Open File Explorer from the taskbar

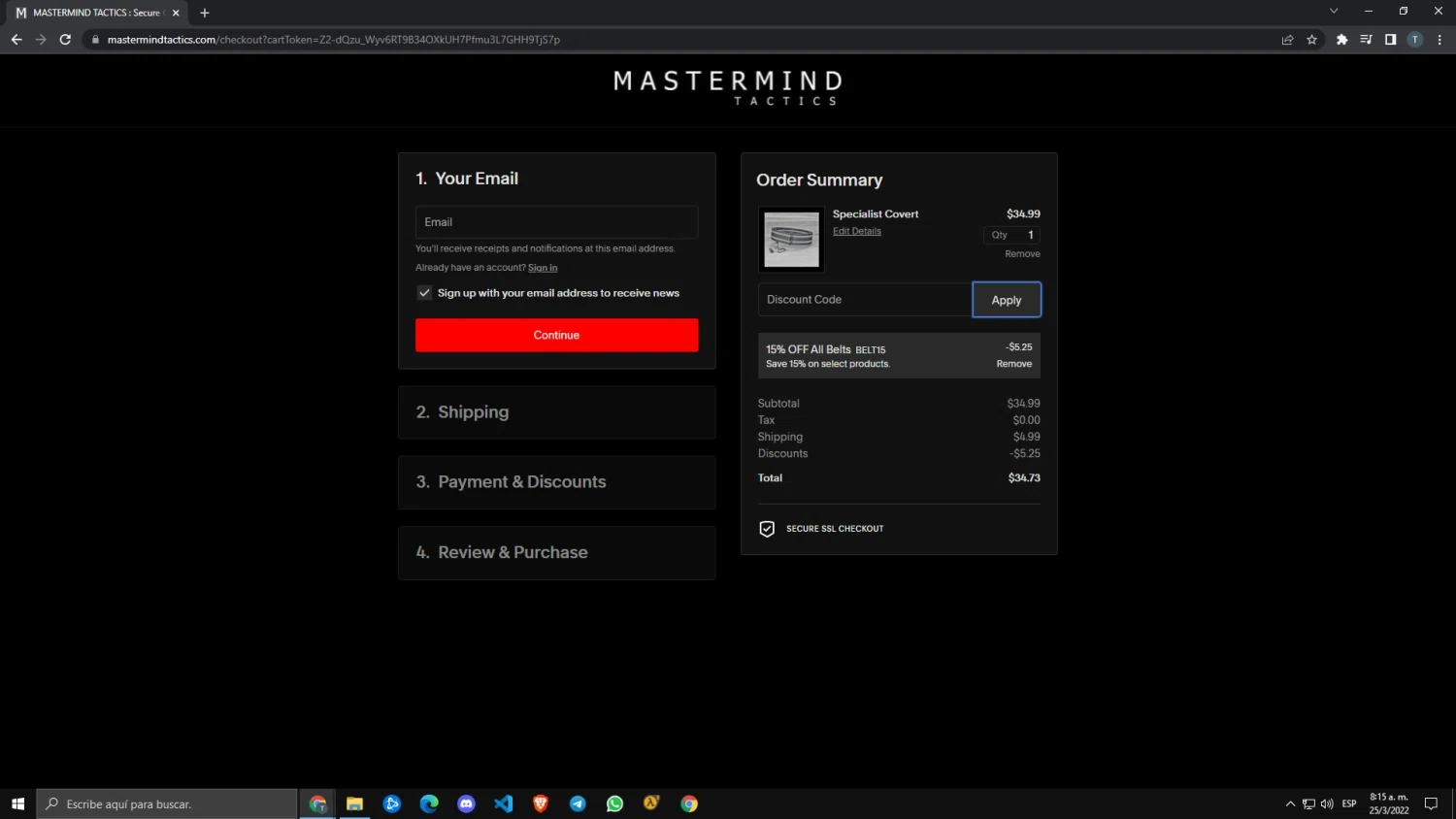[354, 803]
